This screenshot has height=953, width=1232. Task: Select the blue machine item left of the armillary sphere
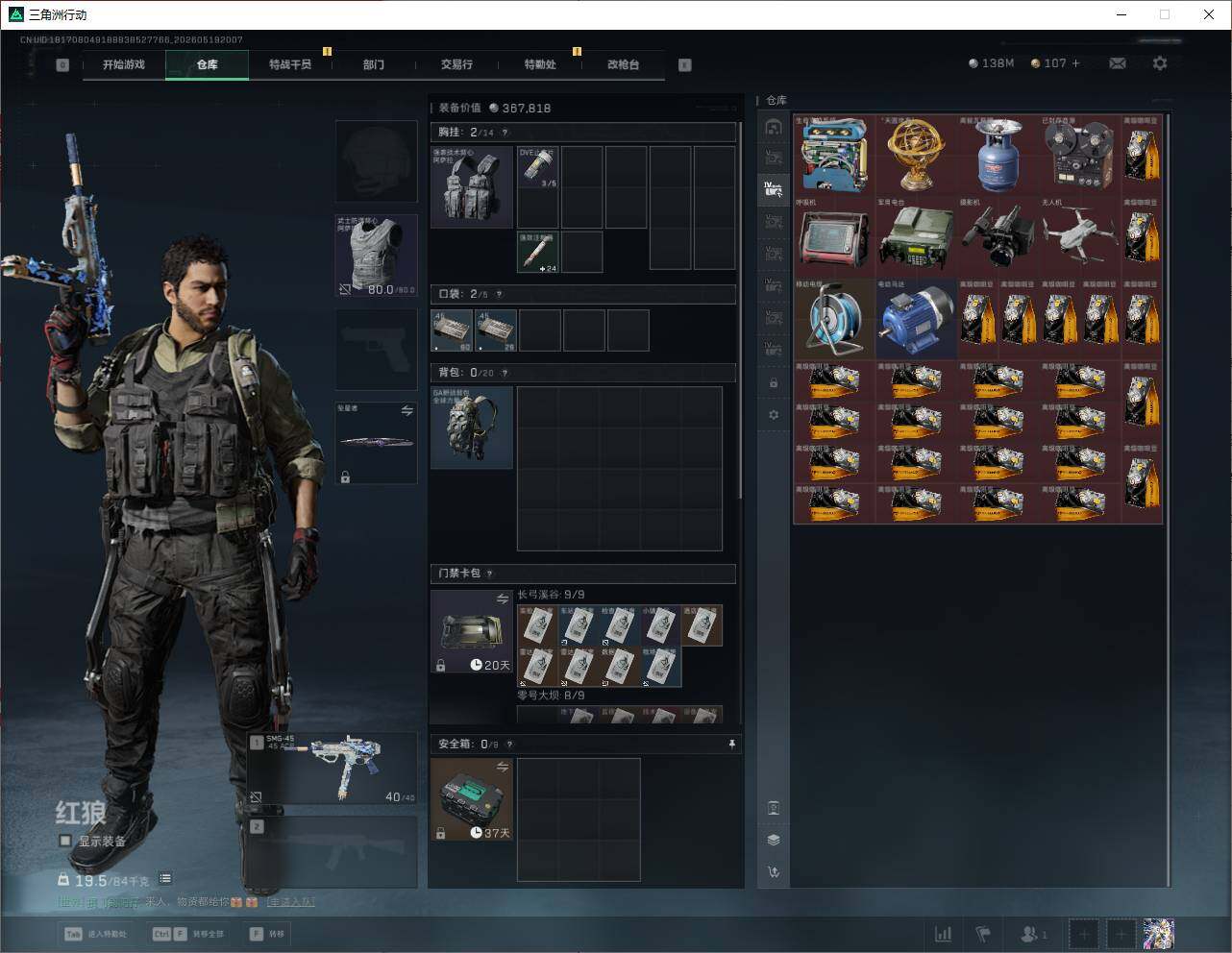point(834,156)
